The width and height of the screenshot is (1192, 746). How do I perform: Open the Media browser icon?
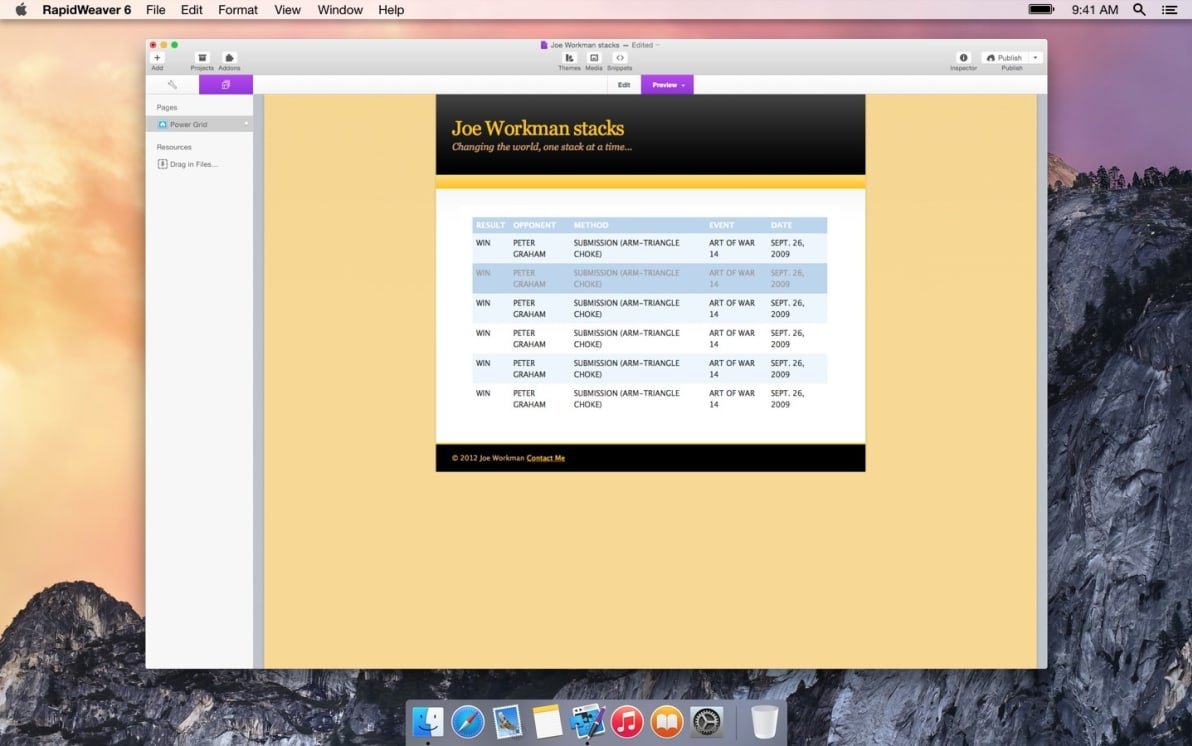[594, 58]
